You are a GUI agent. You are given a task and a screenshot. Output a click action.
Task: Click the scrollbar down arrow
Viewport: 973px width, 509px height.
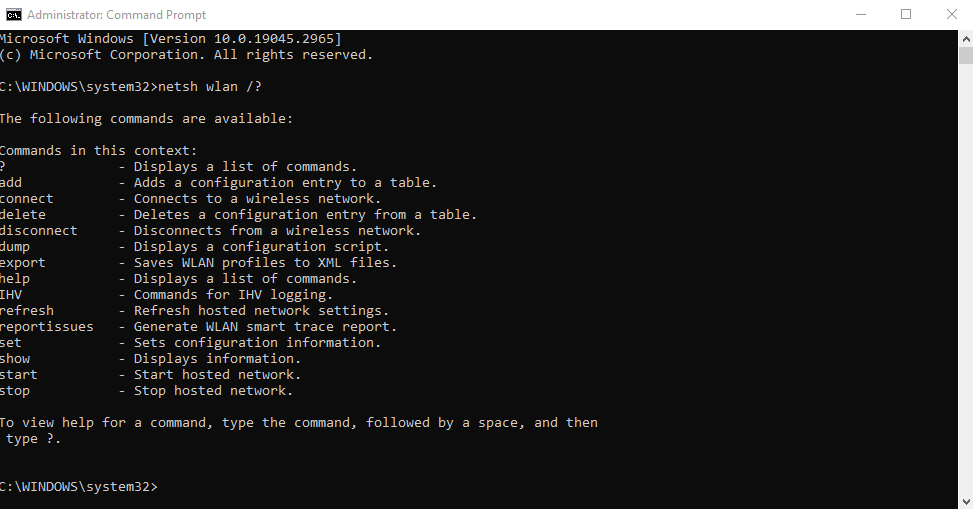965,501
